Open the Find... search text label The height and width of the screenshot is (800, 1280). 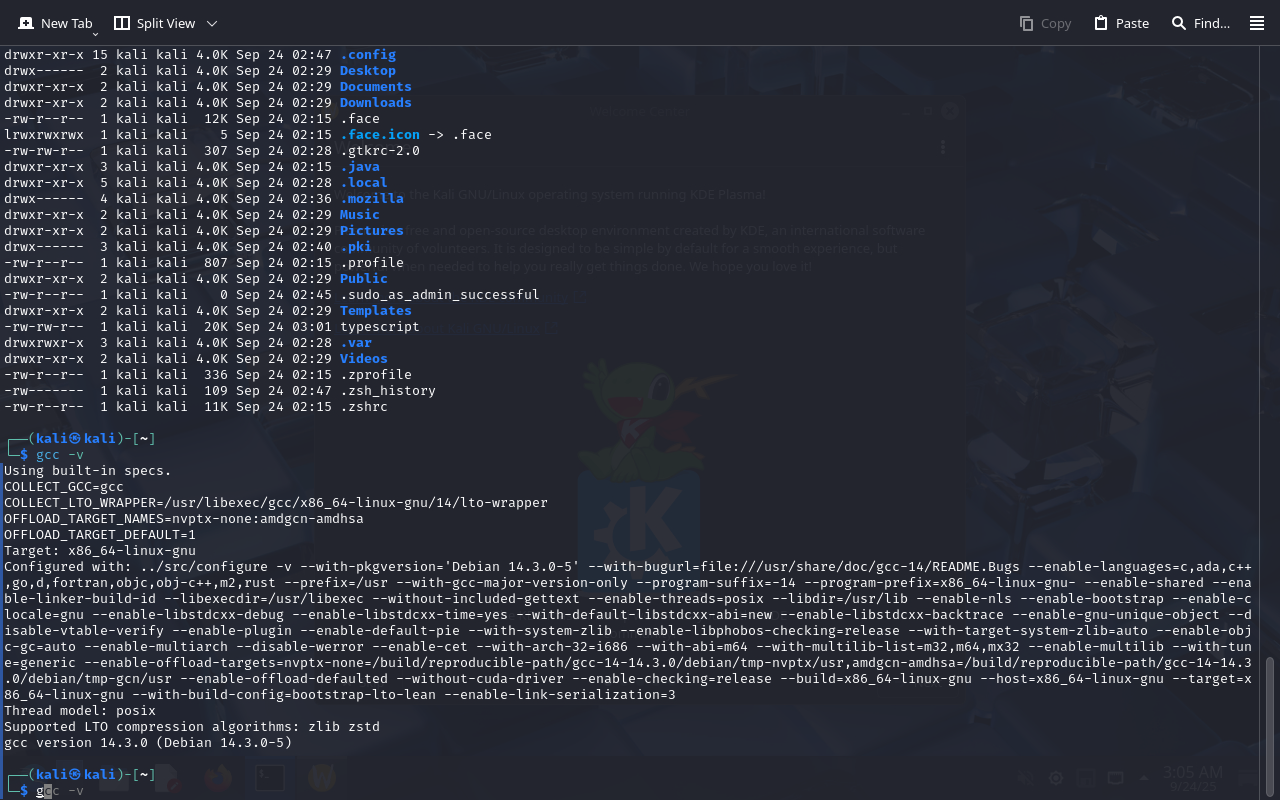point(1212,23)
